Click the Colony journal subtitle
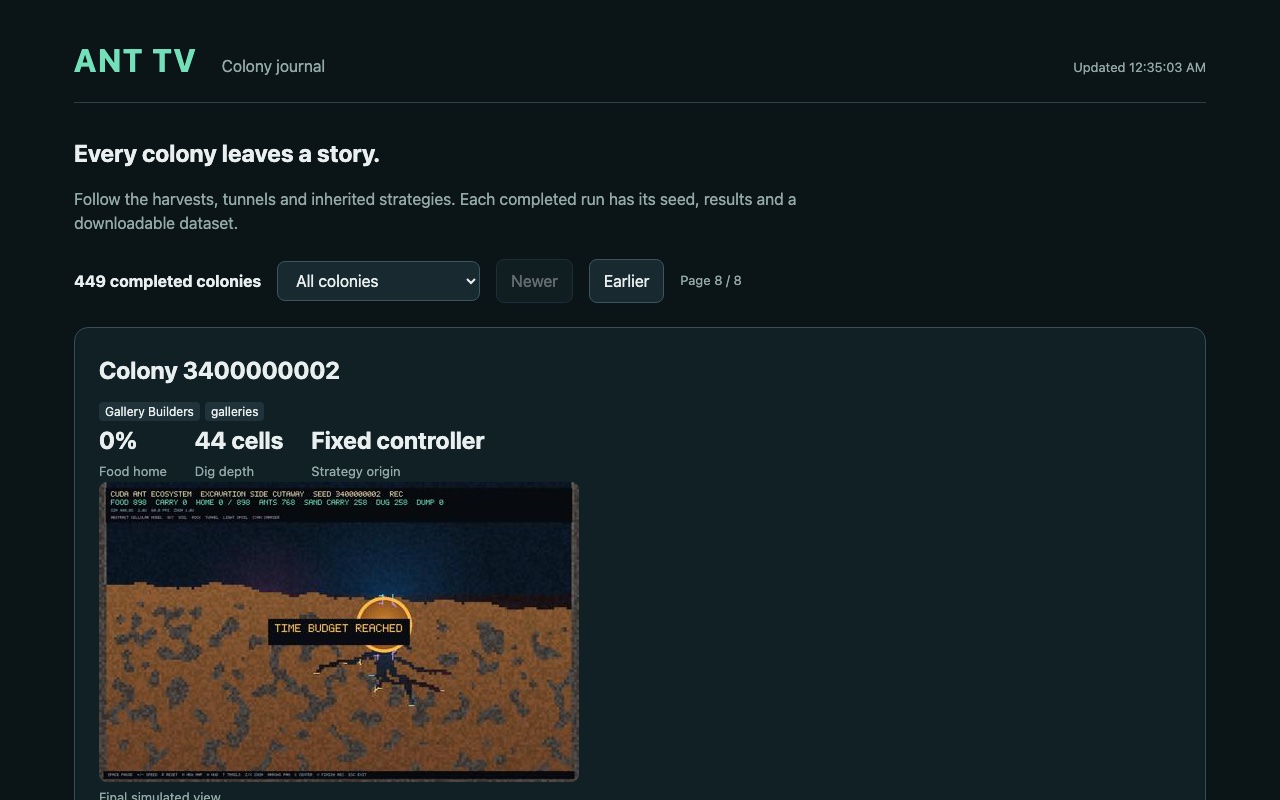This screenshot has height=800, width=1280. (273, 66)
